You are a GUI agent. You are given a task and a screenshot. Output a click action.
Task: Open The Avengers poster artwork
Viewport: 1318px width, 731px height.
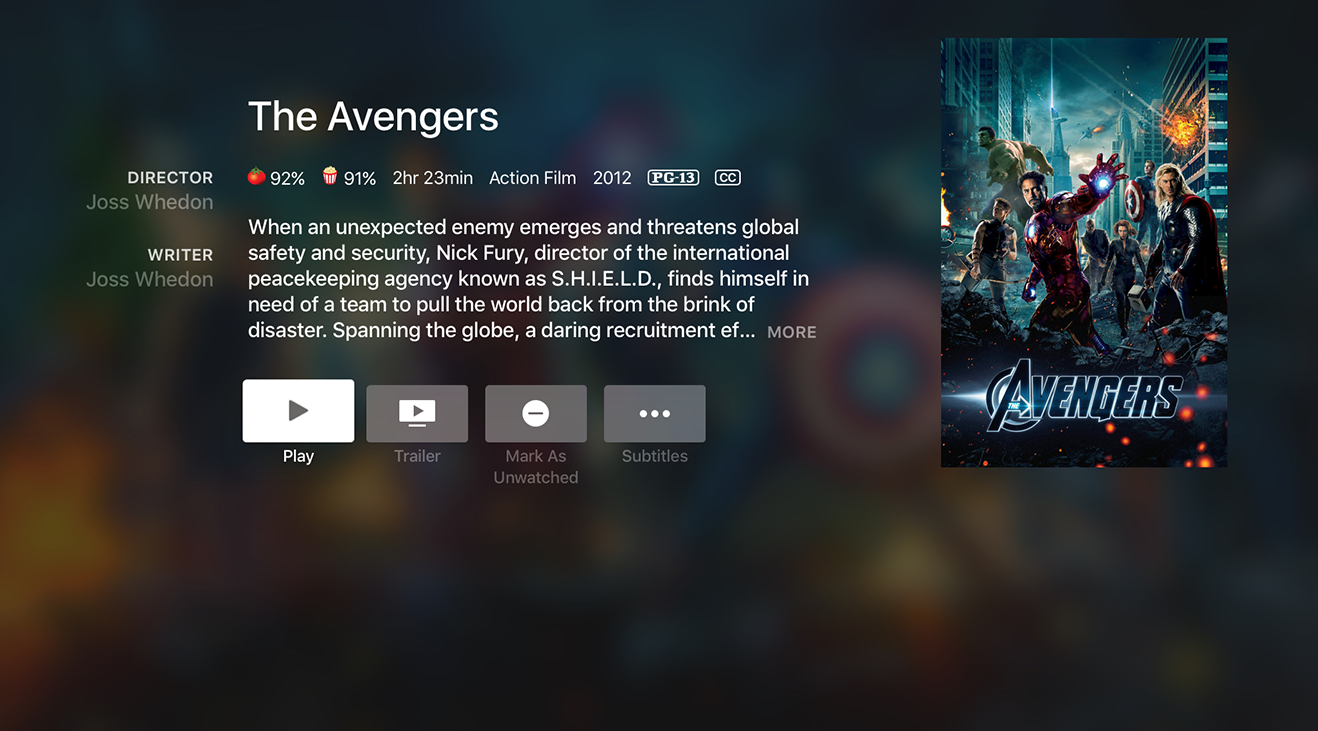(x=1084, y=253)
